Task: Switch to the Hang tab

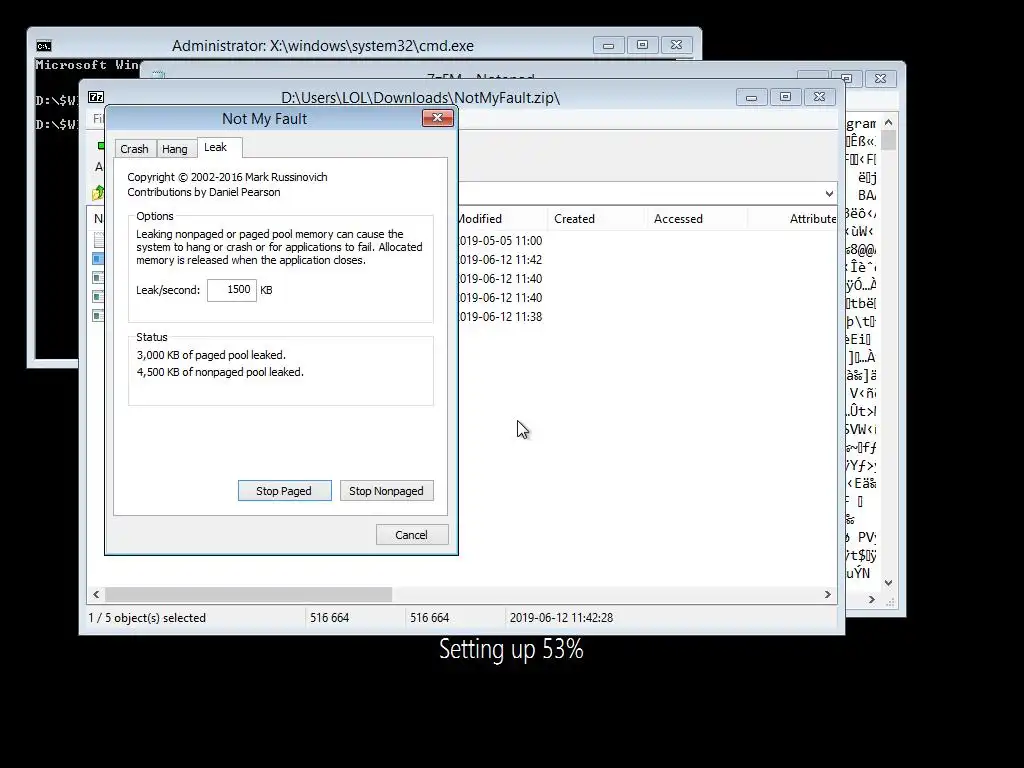Action: point(175,149)
